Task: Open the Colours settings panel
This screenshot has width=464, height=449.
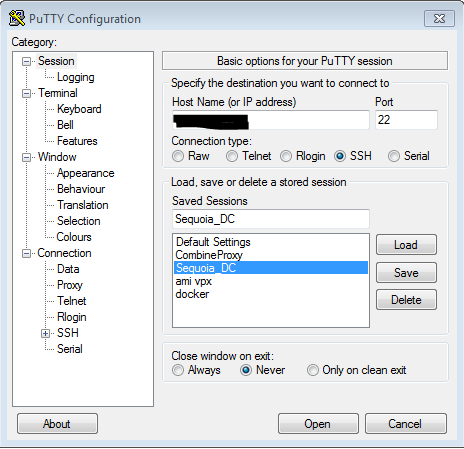Action: [74, 237]
